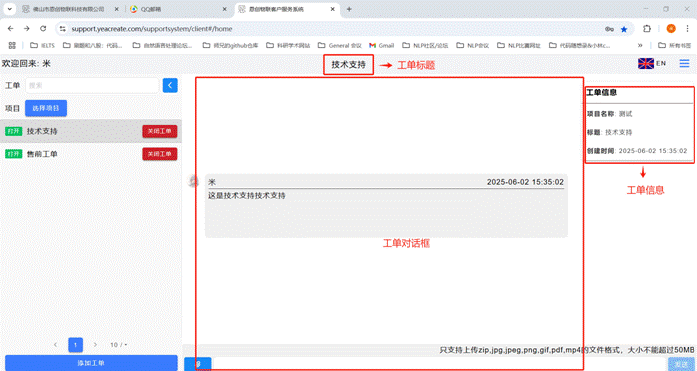The width and height of the screenshot is (697, 371).
Task: Open tab search dropdown arrow
Action: point(9,9)
